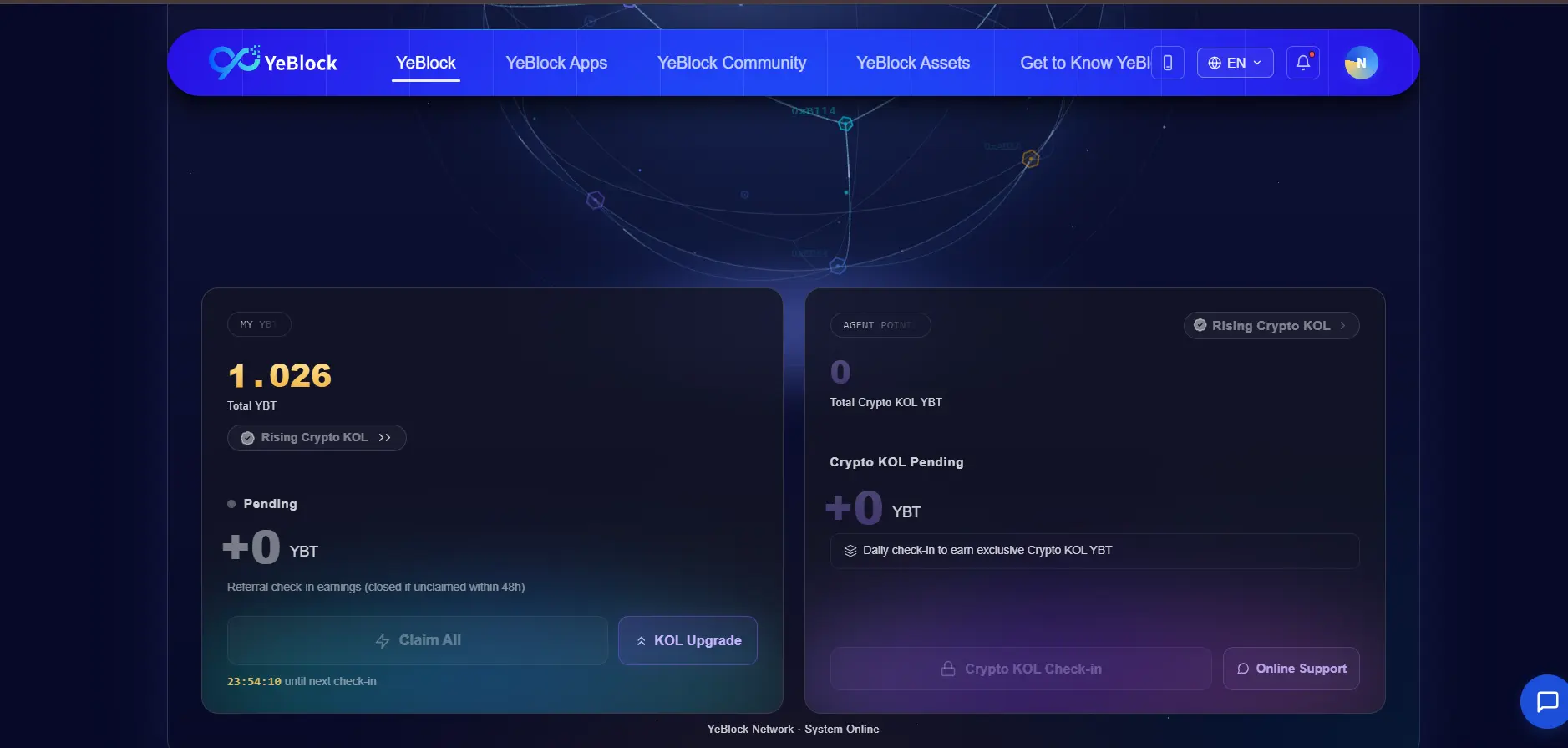Viewport: 1568px width, 748px height.
Task: Expand the EN language dropdown
Action: pyautogui.click(x=1235, y=63)
